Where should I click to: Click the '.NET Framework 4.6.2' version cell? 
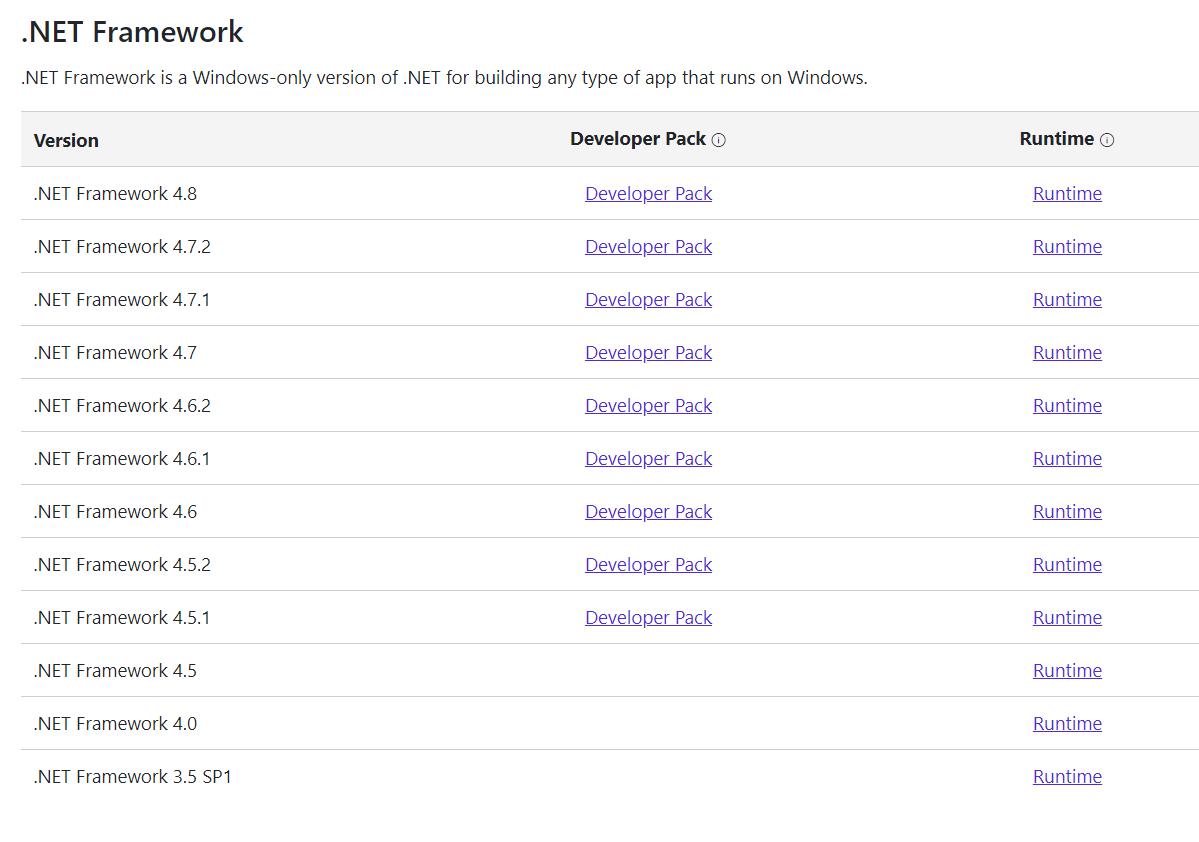(122, 405)
